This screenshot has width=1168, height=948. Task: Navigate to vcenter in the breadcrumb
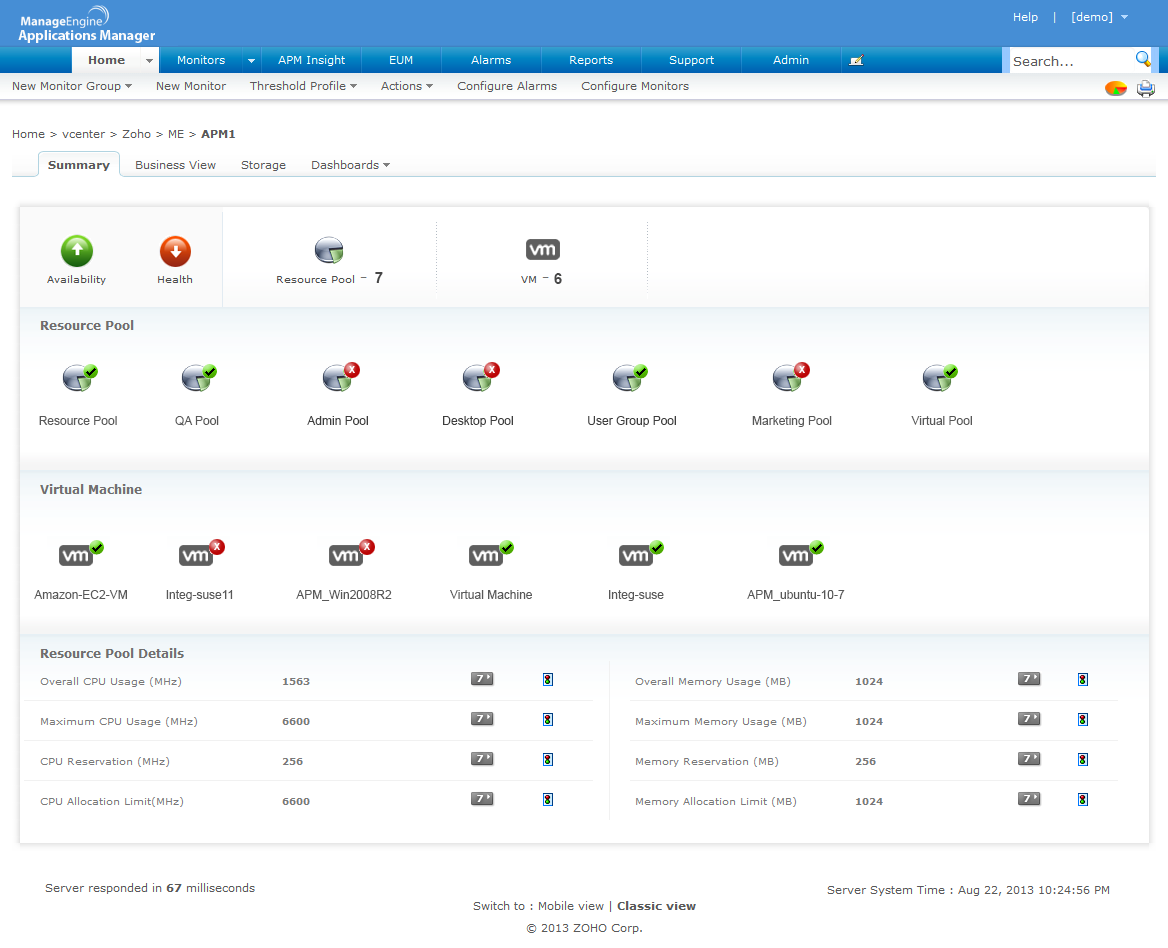83,134
